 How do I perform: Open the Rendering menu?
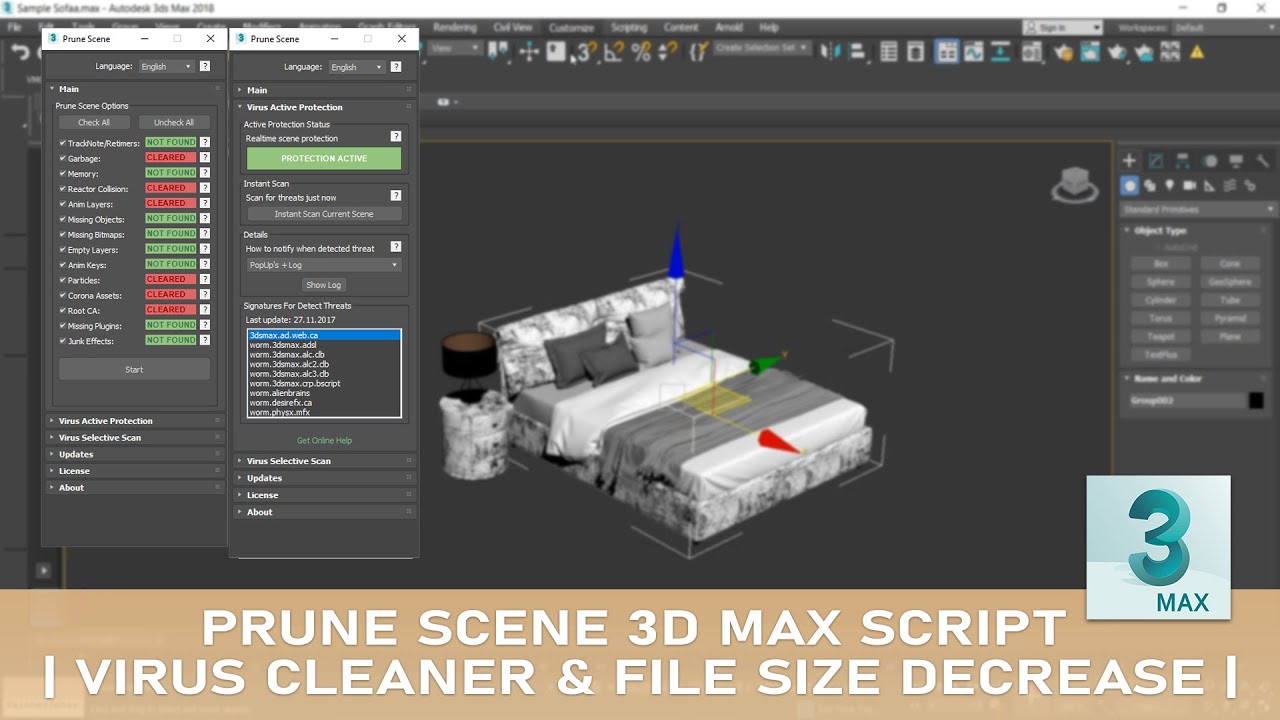click(x=455, y=27)
